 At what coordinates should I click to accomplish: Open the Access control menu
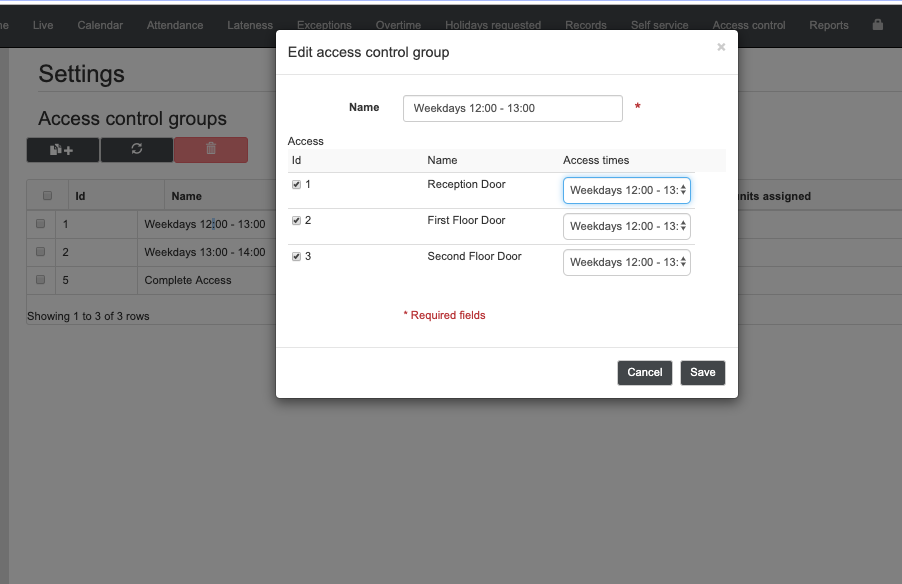[x=749, y=25]
